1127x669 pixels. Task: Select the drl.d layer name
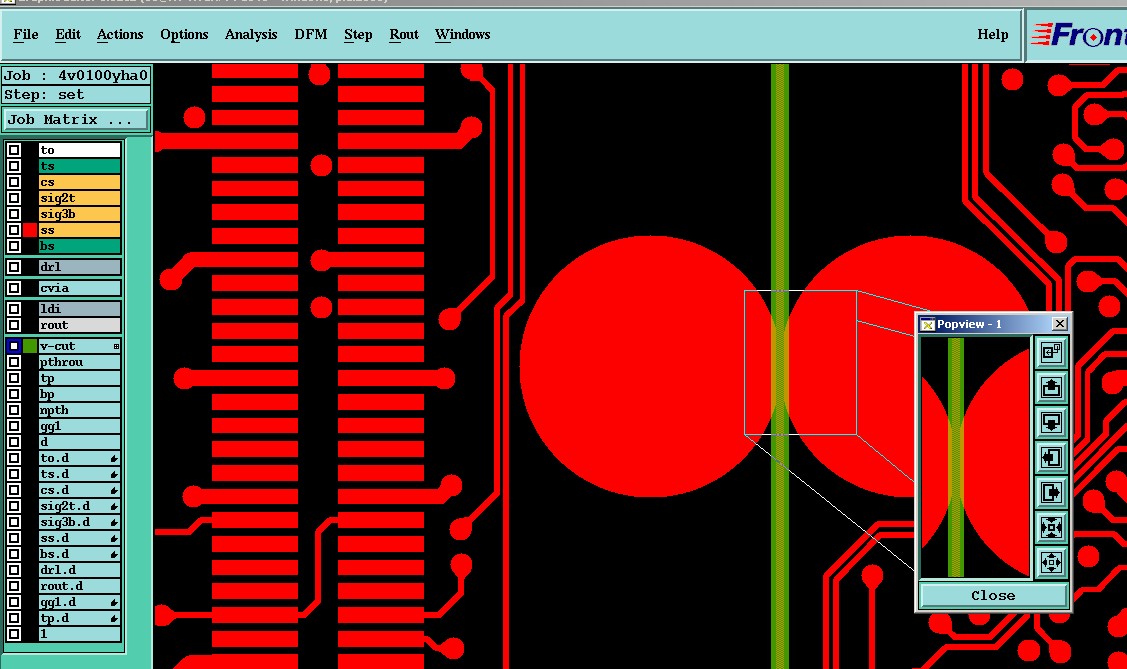[80, 571]
